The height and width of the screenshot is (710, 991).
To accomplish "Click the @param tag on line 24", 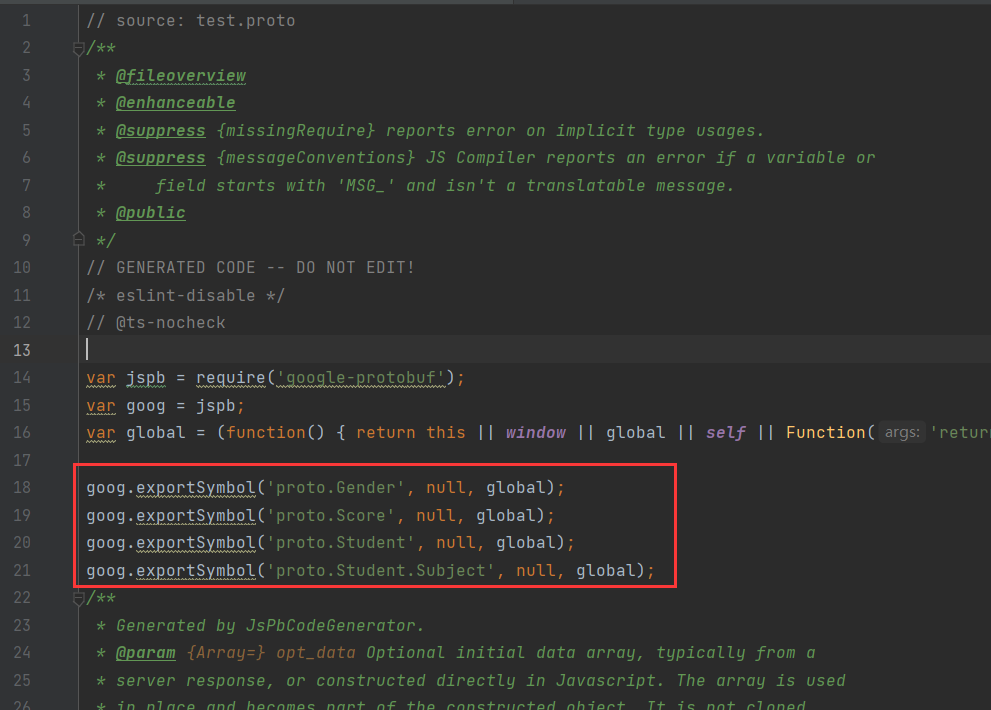I will [145, 653].
